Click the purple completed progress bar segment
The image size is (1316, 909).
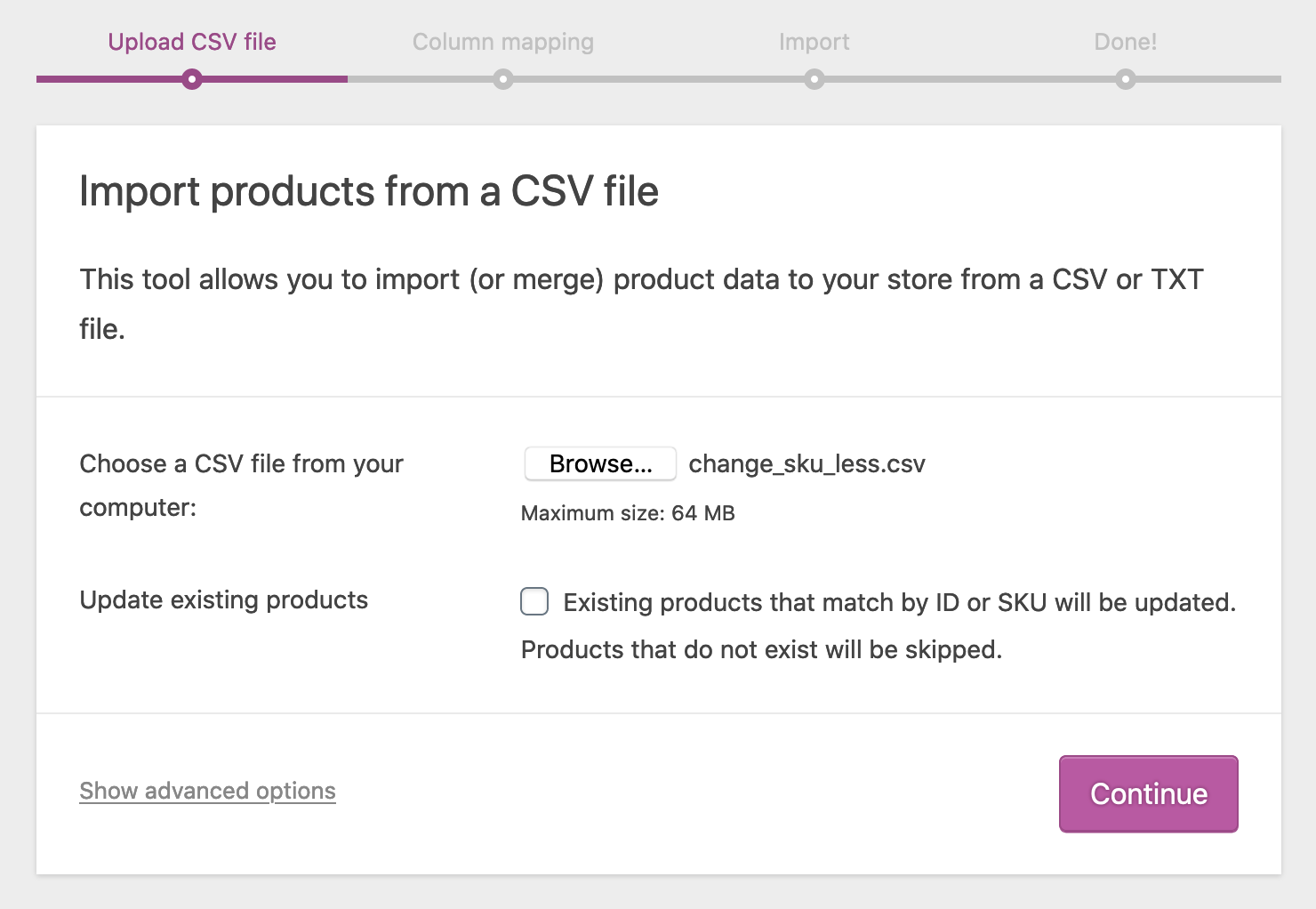[x=107, y=79]
